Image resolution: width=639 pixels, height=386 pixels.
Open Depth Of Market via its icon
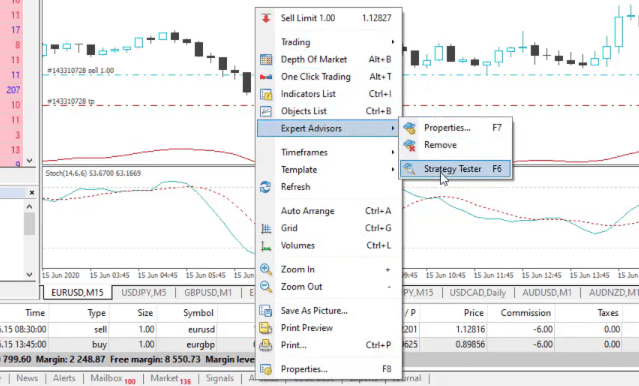[x=266, y=60]
